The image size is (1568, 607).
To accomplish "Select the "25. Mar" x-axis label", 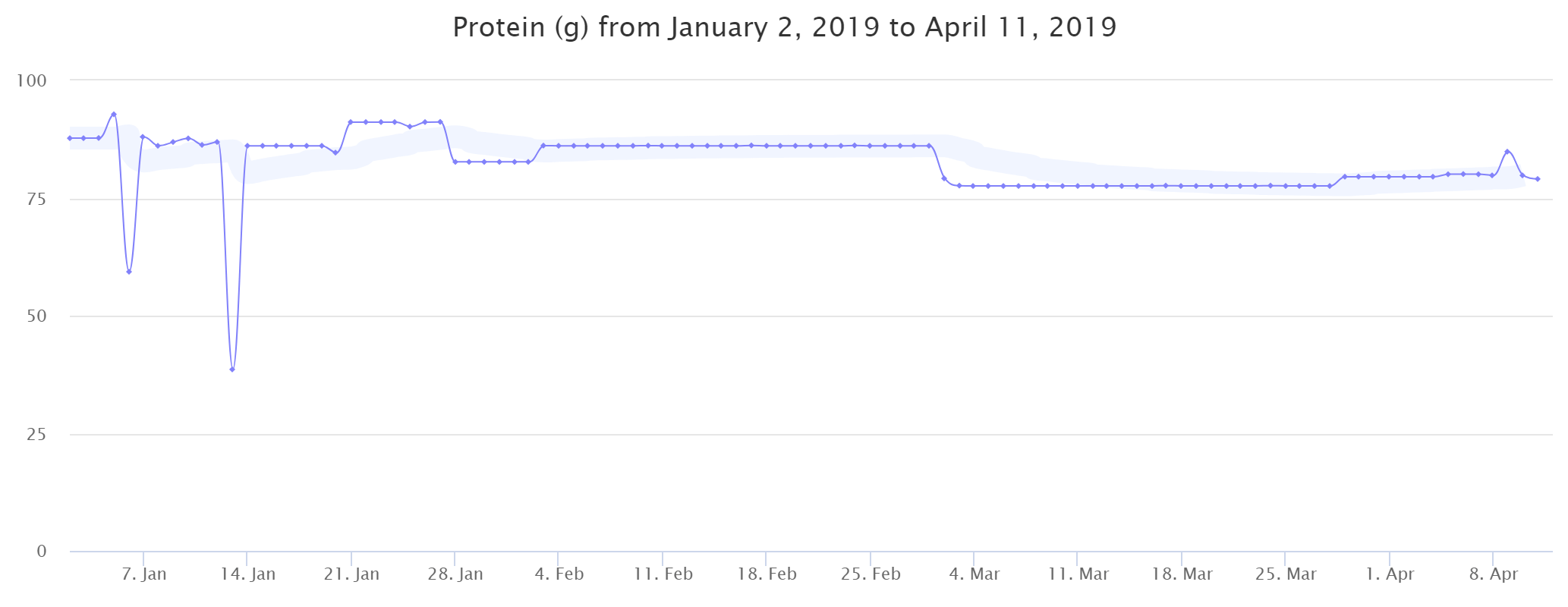I will click(1286, 574).
